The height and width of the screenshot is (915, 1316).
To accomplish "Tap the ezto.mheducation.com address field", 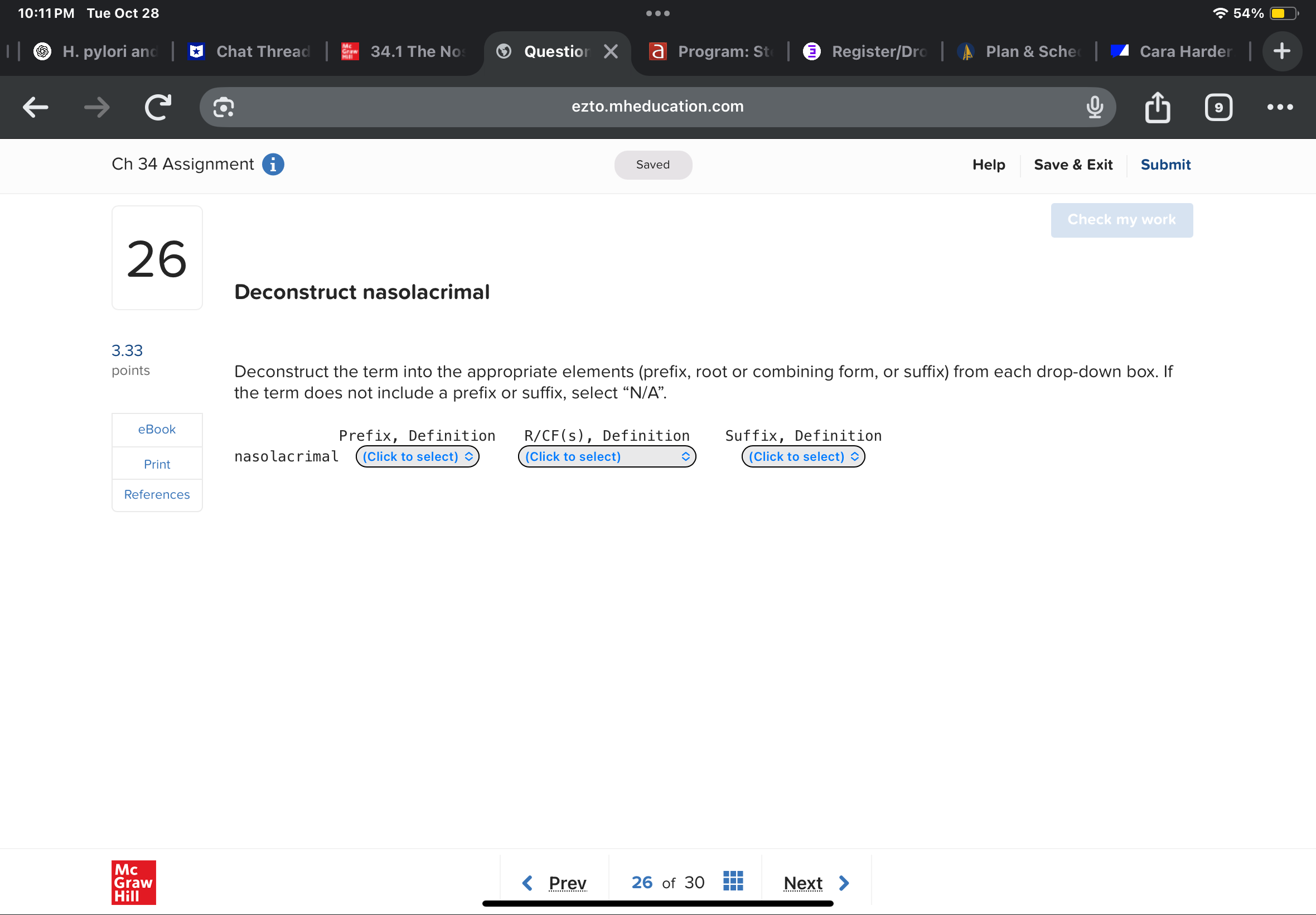I will pos(656,107).
